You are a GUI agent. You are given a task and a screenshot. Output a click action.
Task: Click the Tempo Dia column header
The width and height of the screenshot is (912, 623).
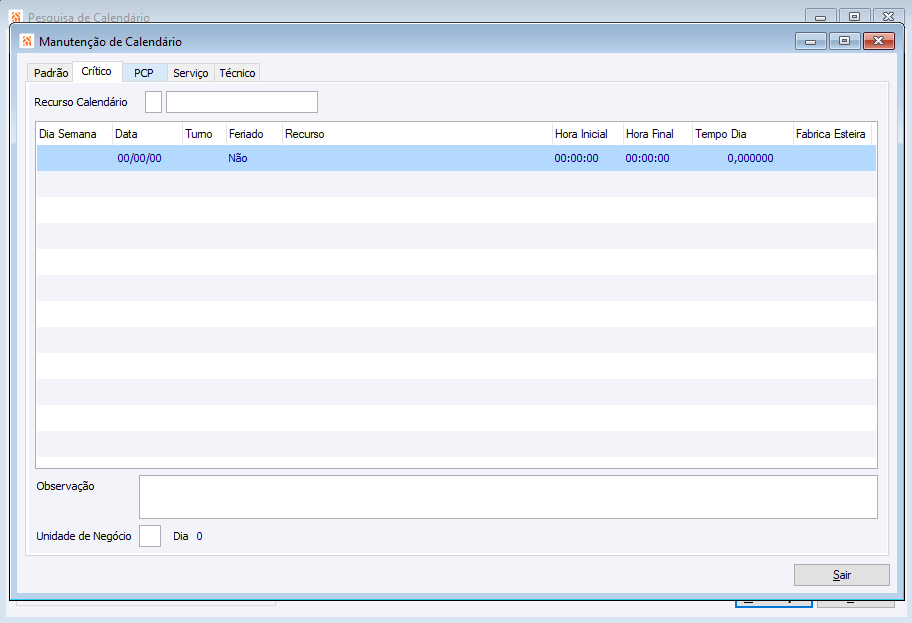tap(742, 134)
